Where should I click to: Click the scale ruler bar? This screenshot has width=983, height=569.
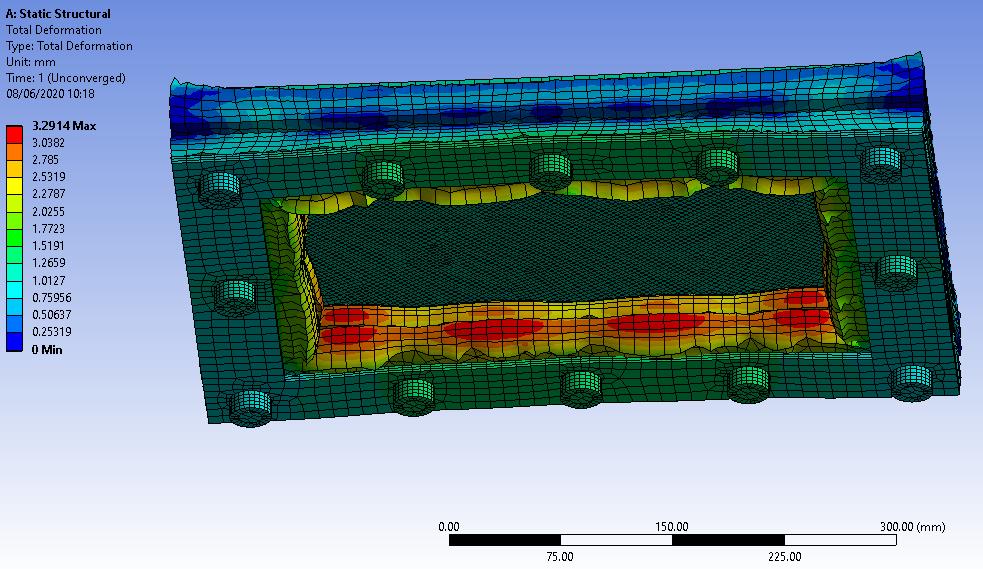pos(673,540)
